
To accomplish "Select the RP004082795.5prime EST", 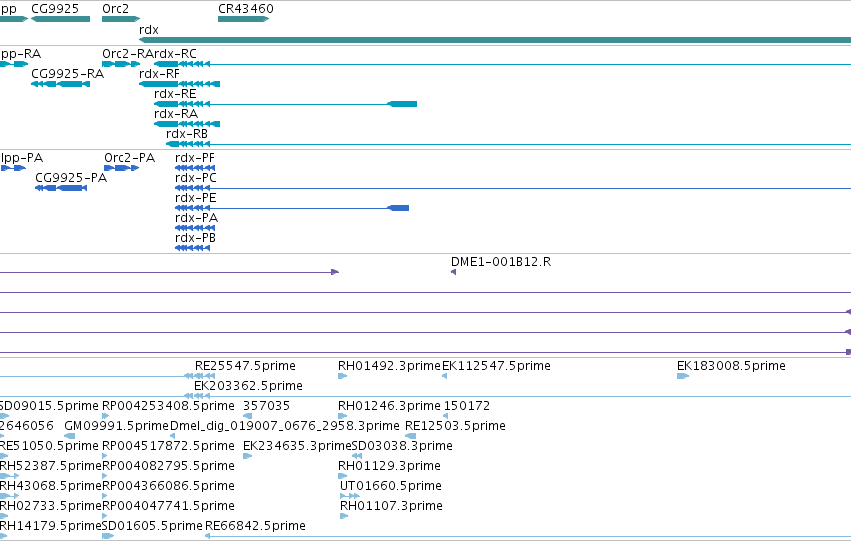I will (104, 476).
